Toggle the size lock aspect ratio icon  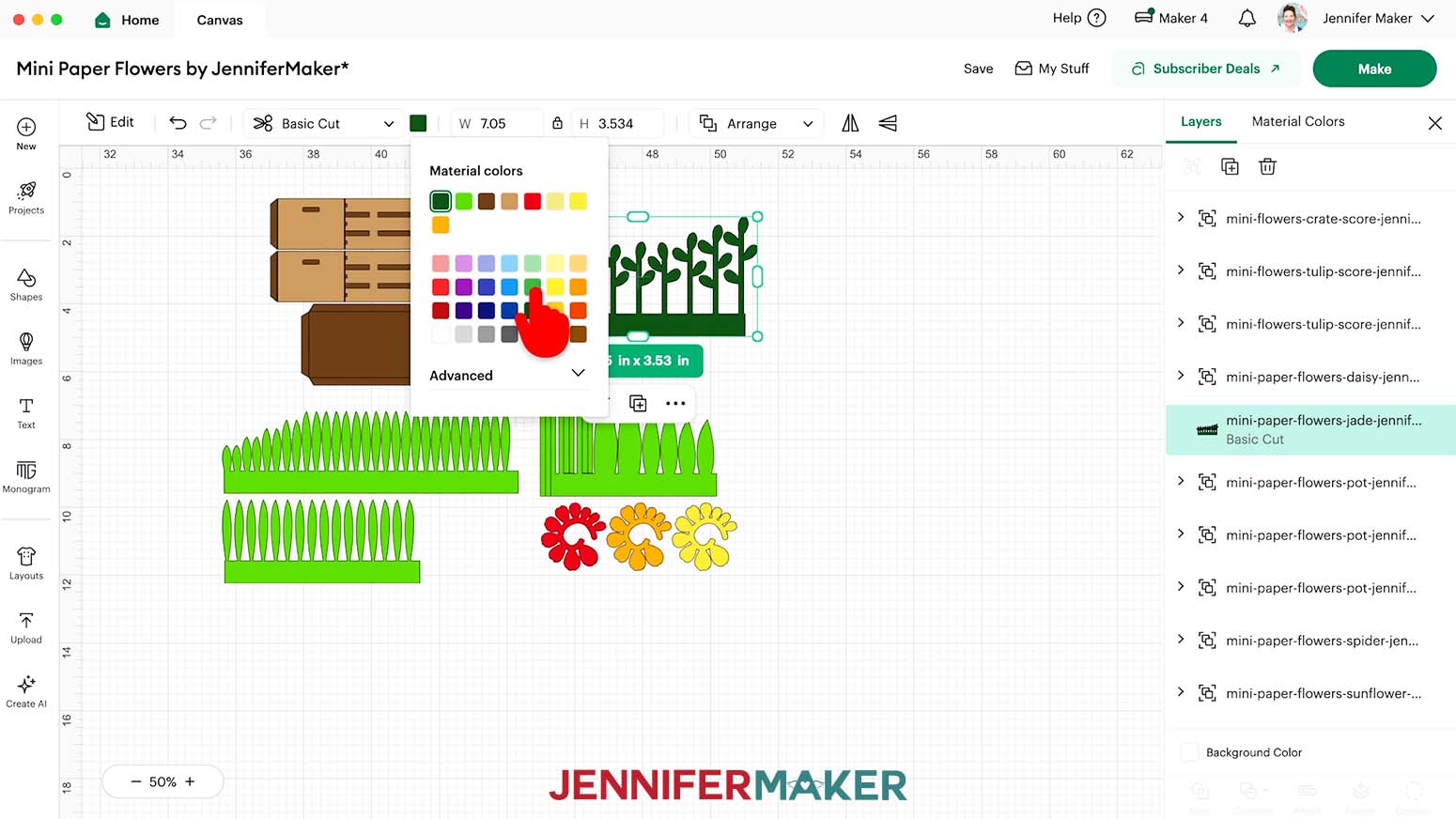coord(557,123)
